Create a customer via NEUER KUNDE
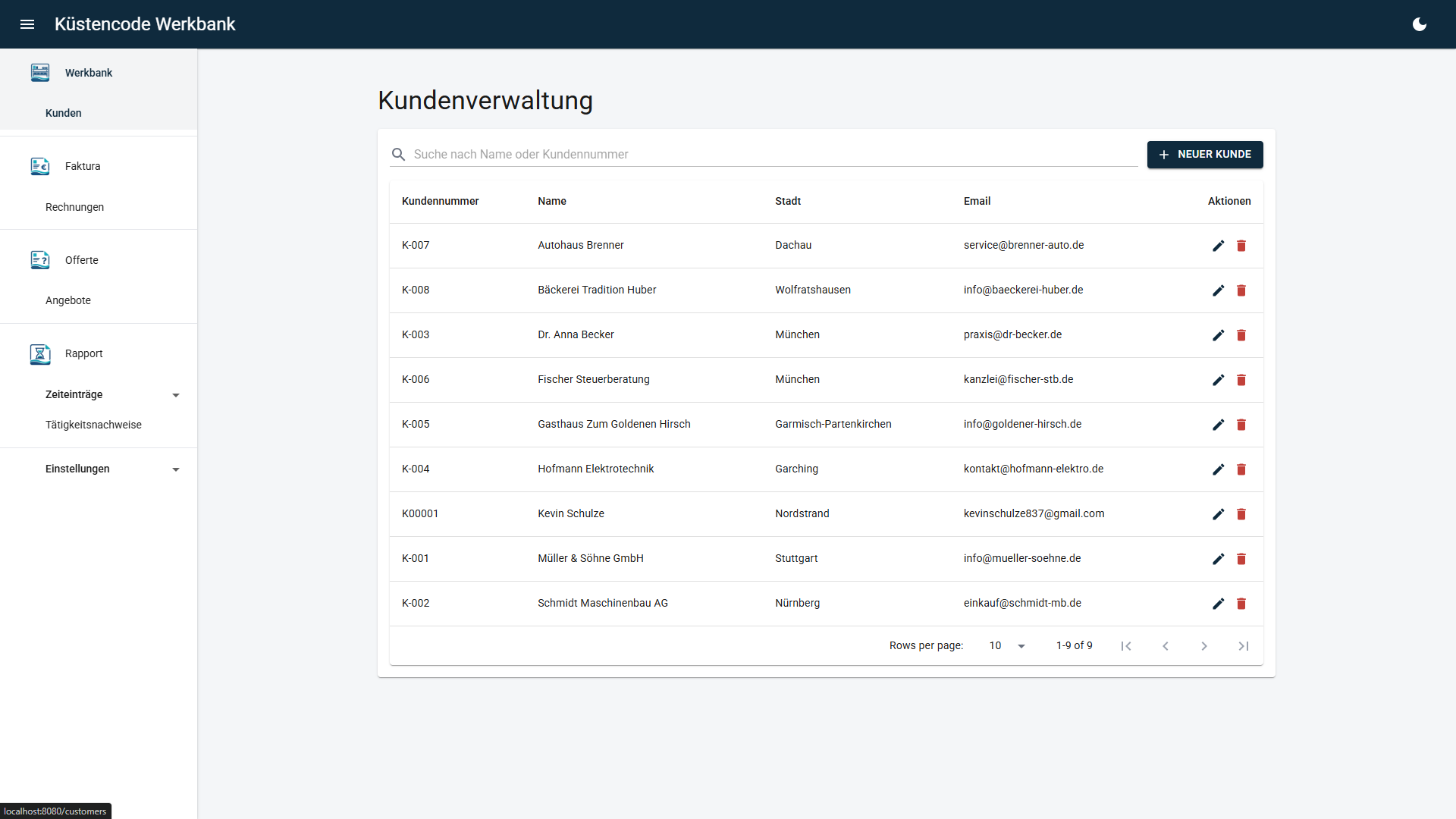This screenshot has width=1456, height=819. pos(1205,154)
